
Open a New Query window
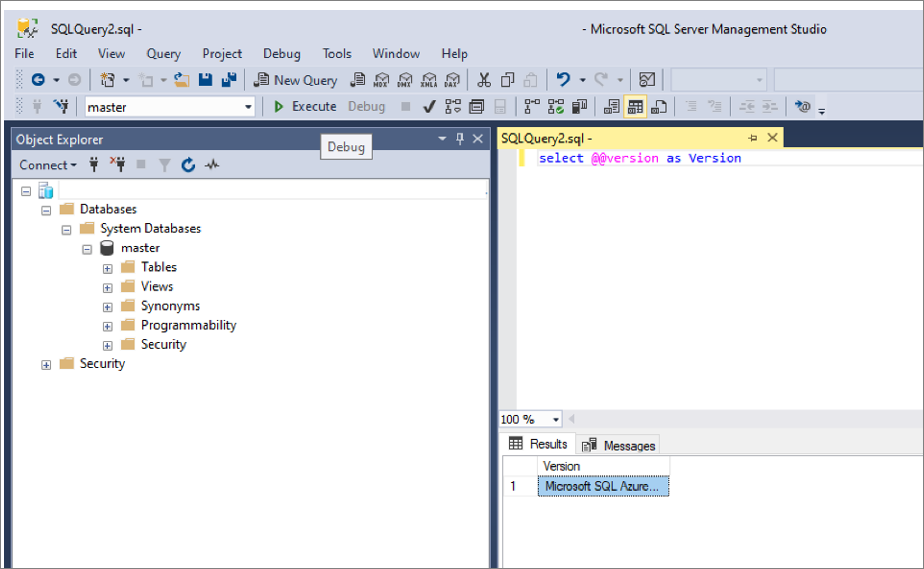(x=296, y=80)
